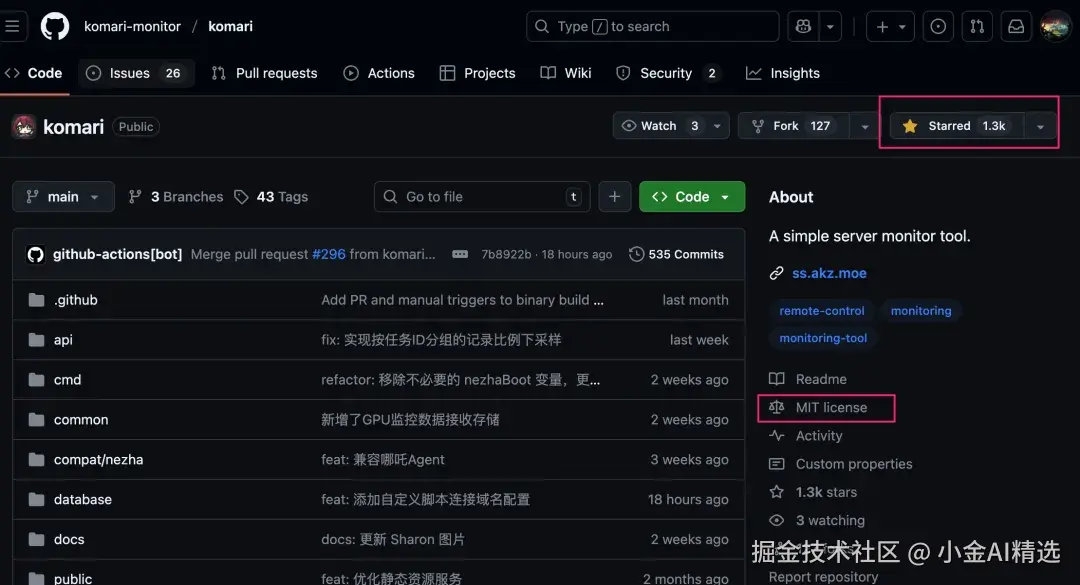Click the komari repository avatar image
Image resolution: width=1080 pixels, height=585 pixels.
24,127
